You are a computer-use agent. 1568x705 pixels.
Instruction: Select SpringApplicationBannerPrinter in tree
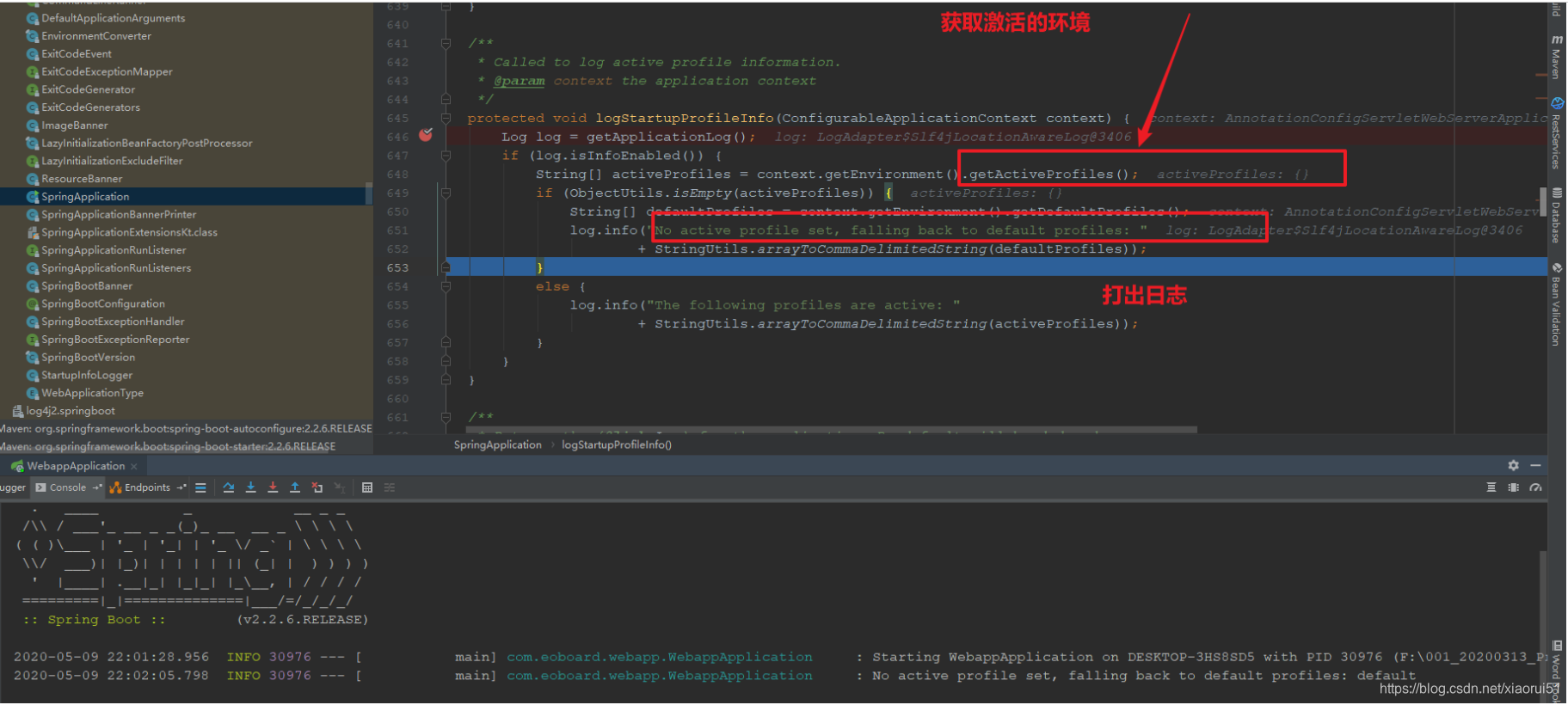coord(119,215)
